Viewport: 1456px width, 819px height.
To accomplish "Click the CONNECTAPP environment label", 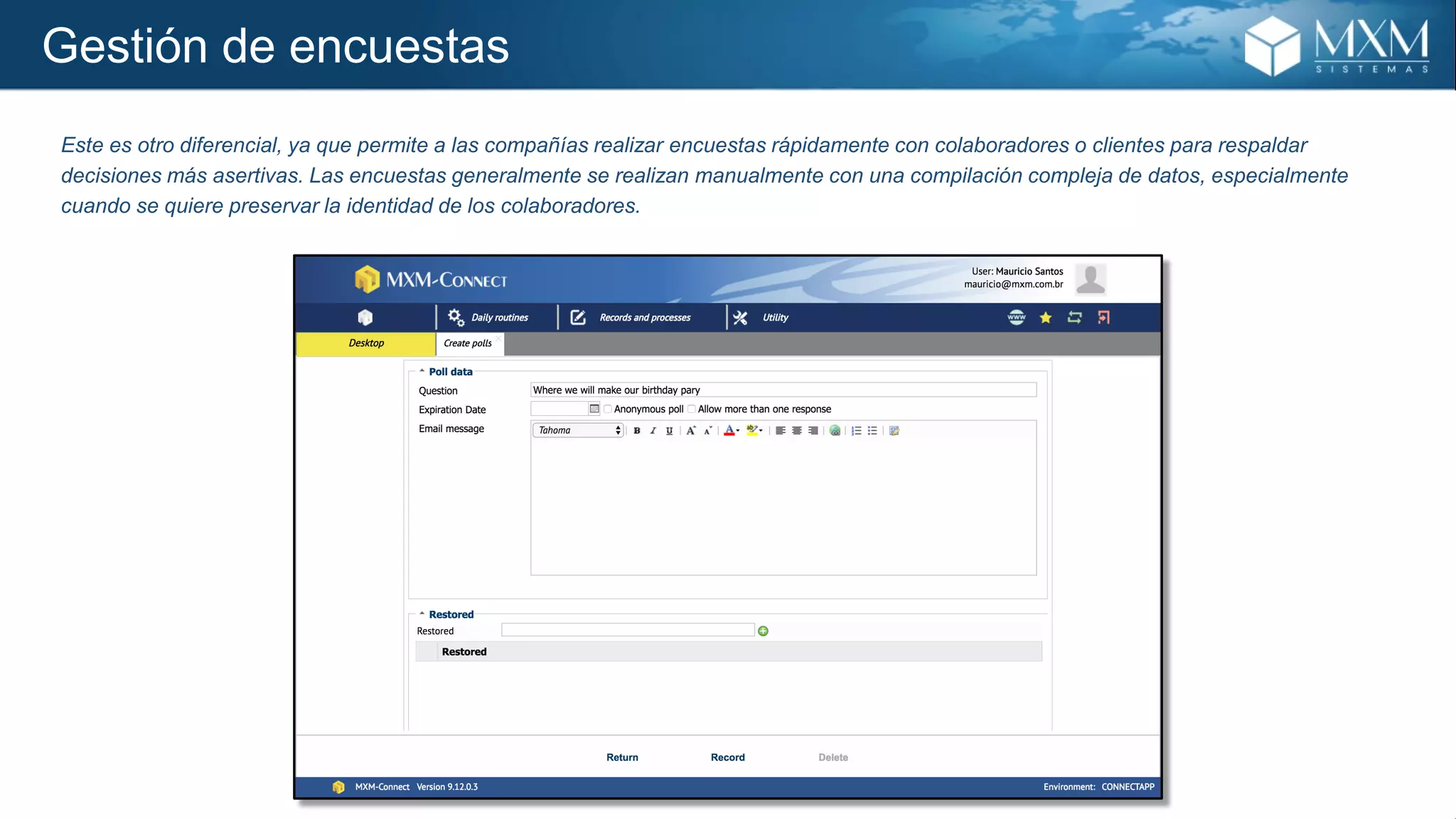I will click(x=1128, y=787).
